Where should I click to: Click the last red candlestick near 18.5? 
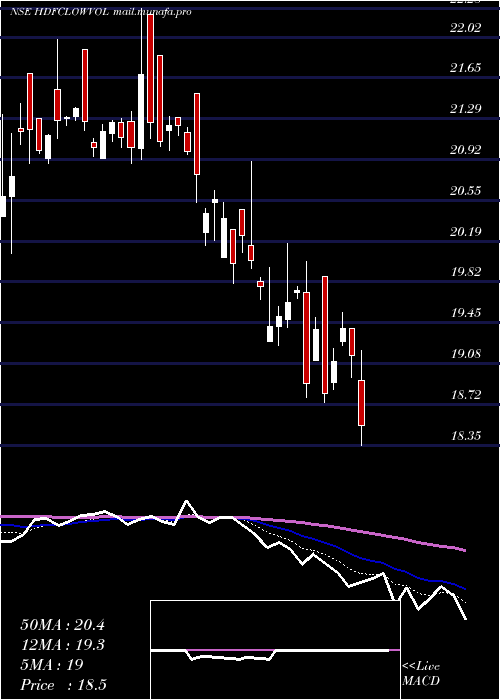pos(362,403)
